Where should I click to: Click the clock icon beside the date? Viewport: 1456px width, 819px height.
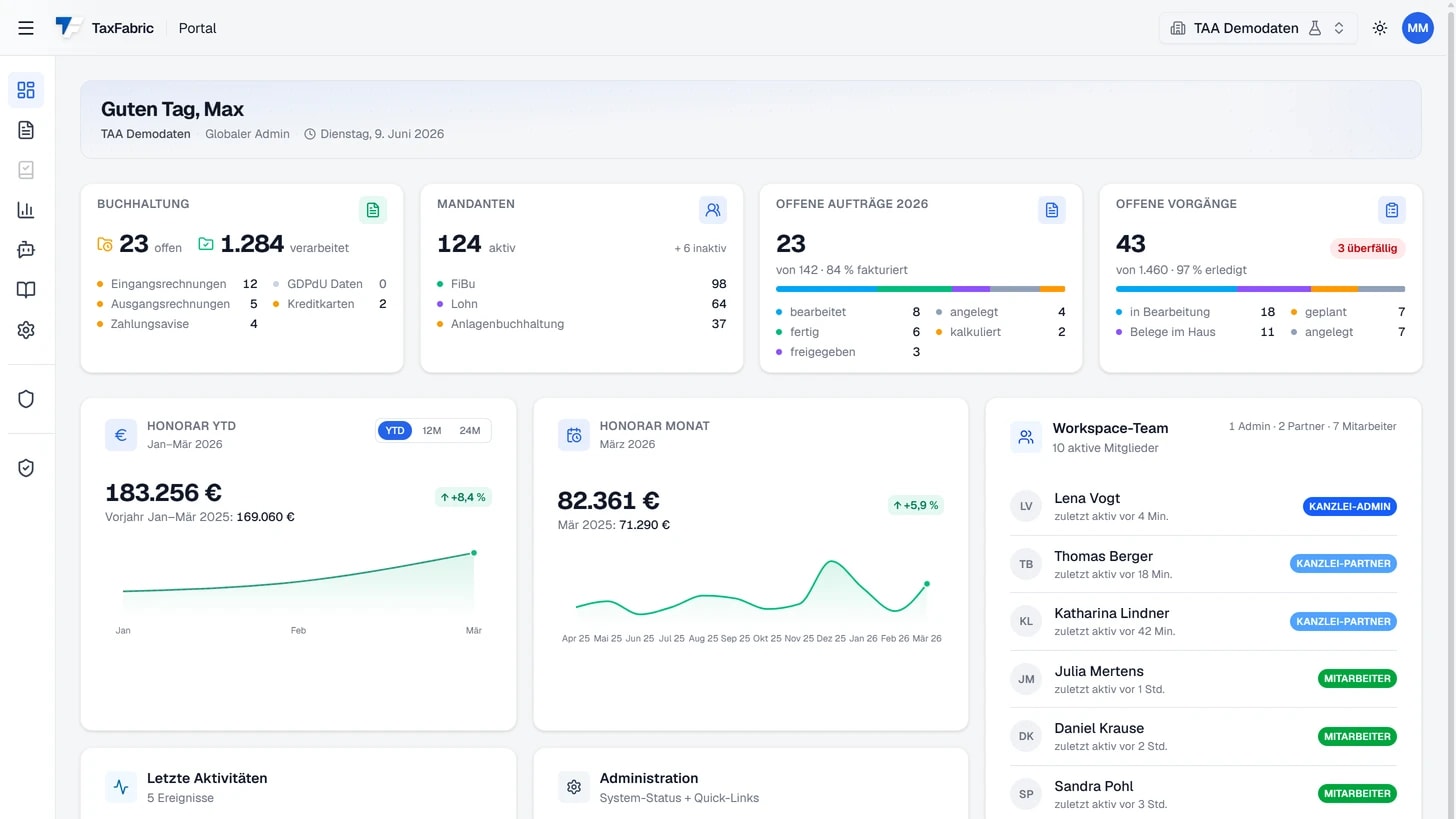click(310, 134)
